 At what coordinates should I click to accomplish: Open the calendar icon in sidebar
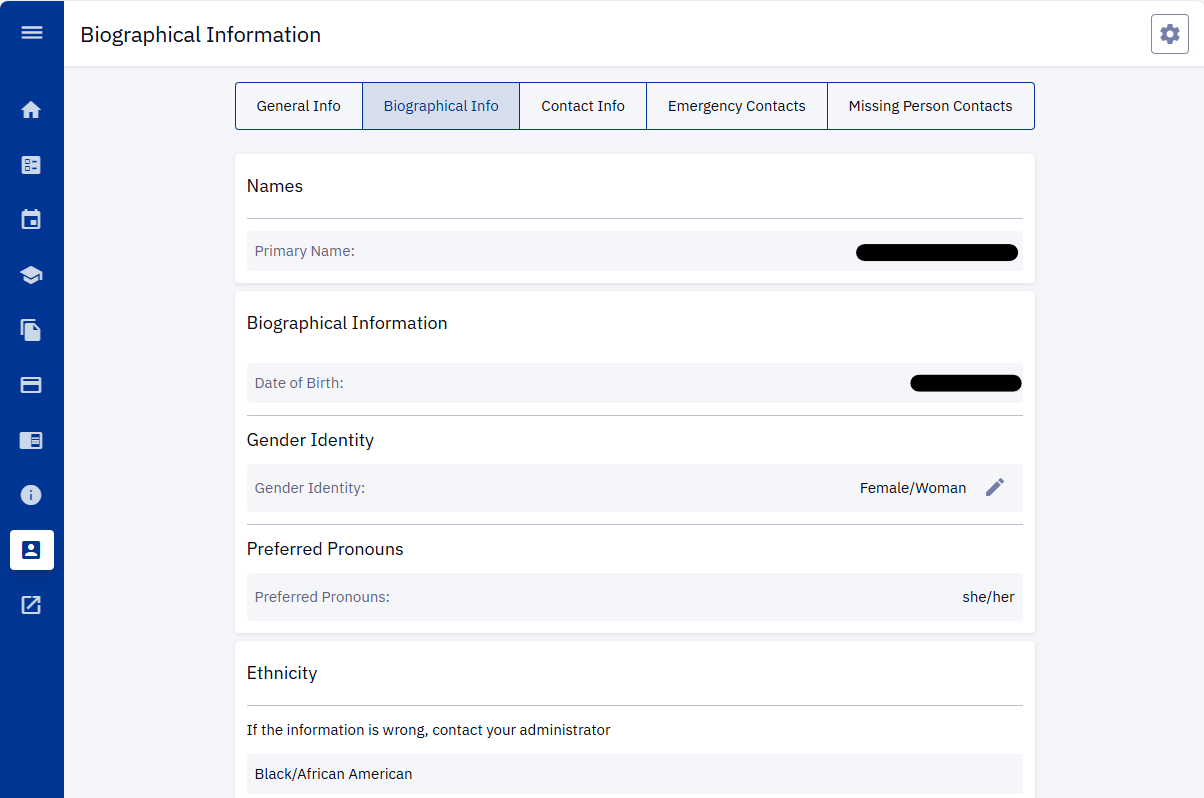pyautogui.click(x=31, y=220)
